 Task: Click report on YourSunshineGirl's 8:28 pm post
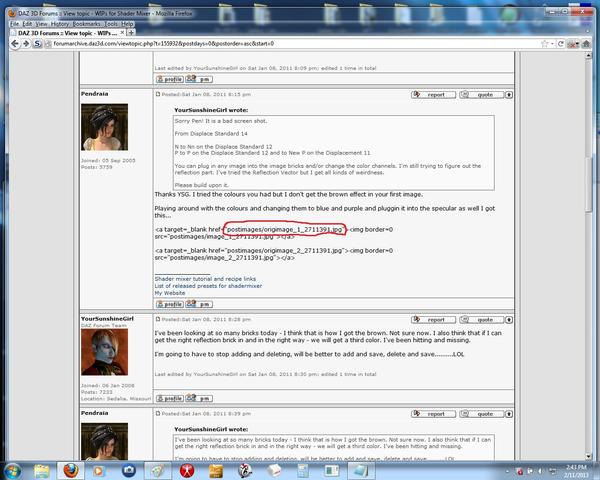(433, 320)
